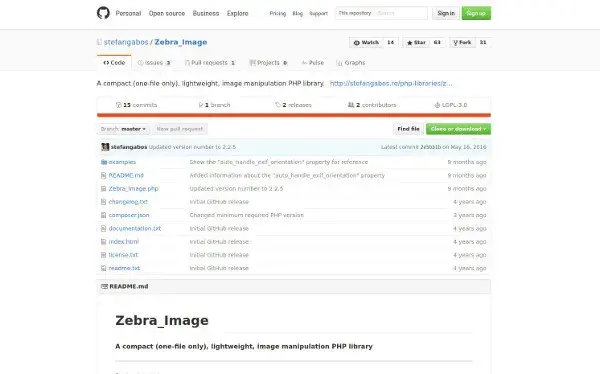This screenshot has height=374, width=600.
Task: Open README.md in file list
Action: [x=126, y=175]
